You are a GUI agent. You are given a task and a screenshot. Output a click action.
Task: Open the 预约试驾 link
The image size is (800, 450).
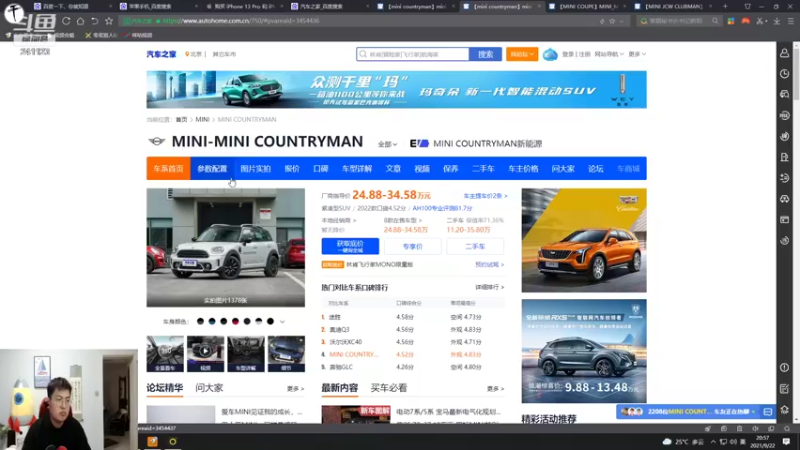[x=489, y=264]
